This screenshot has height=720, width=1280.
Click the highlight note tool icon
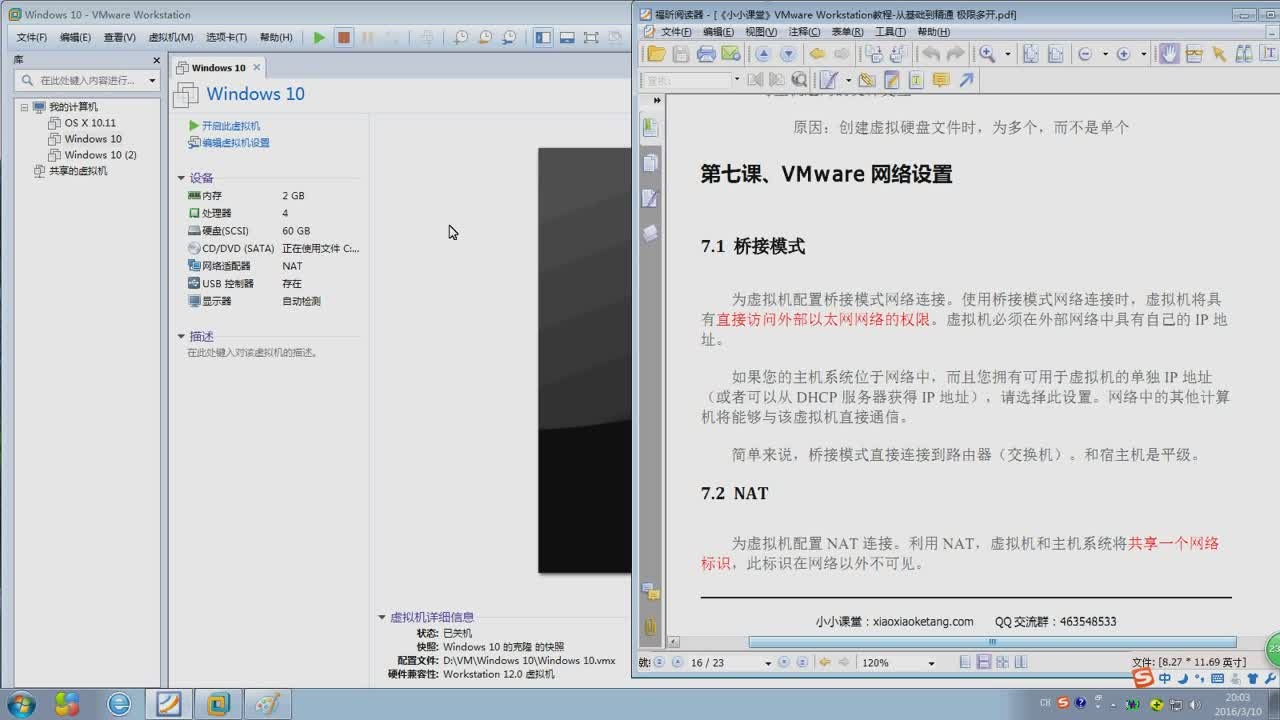pyautogui.click(x=891, y=79)
